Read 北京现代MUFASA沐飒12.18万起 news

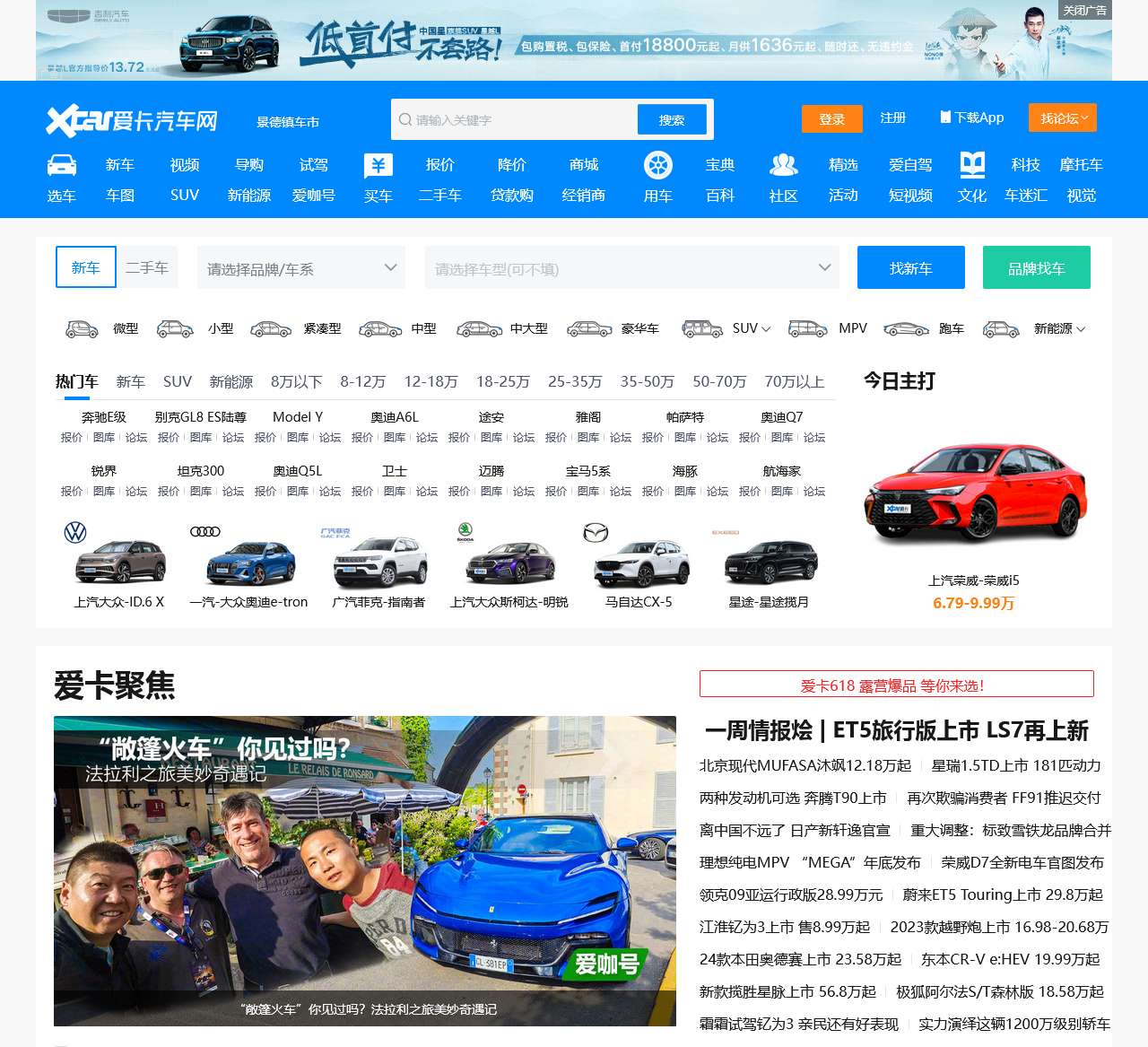(x=805, y=765)
